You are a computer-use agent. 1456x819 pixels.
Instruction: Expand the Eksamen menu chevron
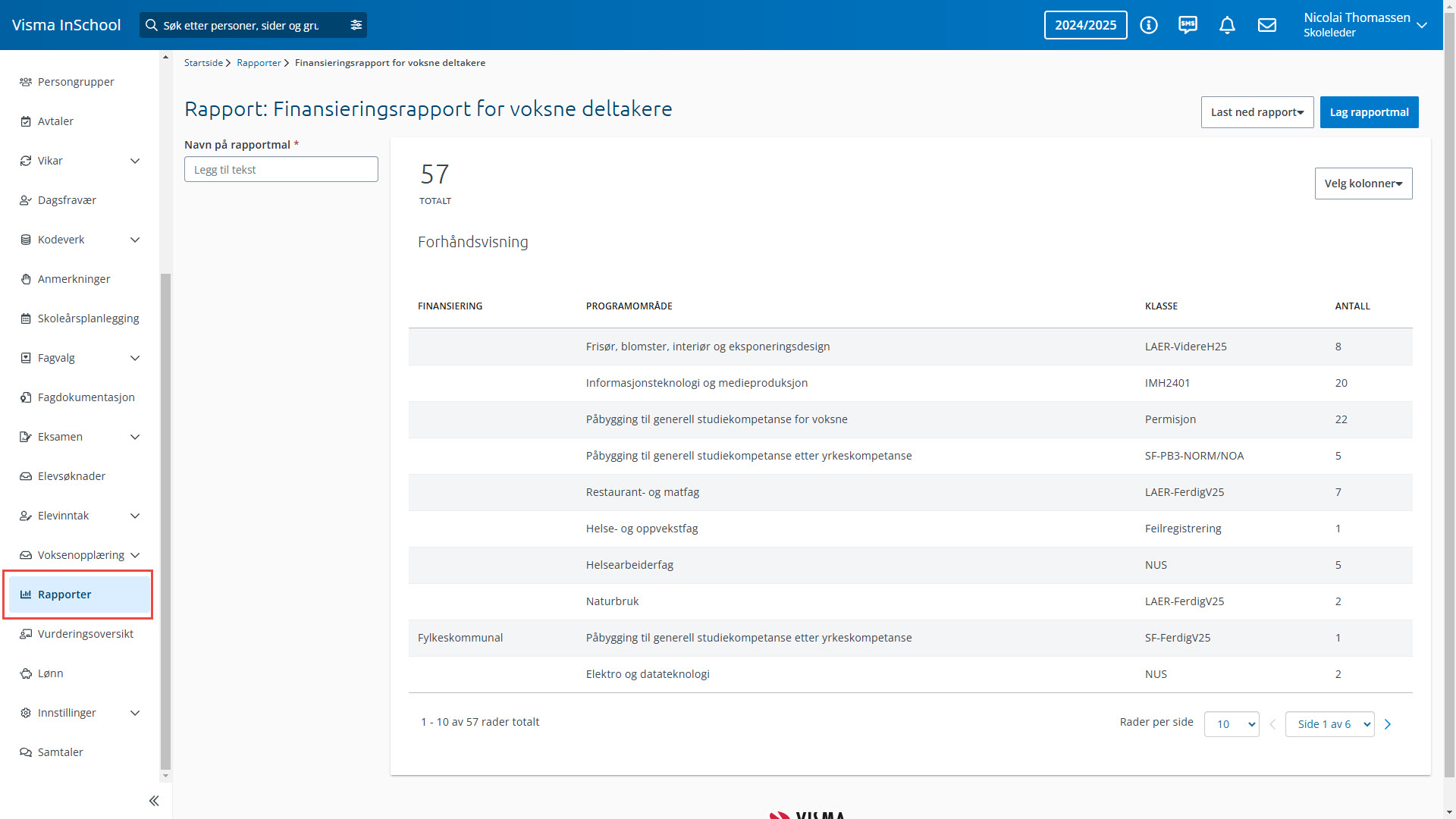pos(135,437)
